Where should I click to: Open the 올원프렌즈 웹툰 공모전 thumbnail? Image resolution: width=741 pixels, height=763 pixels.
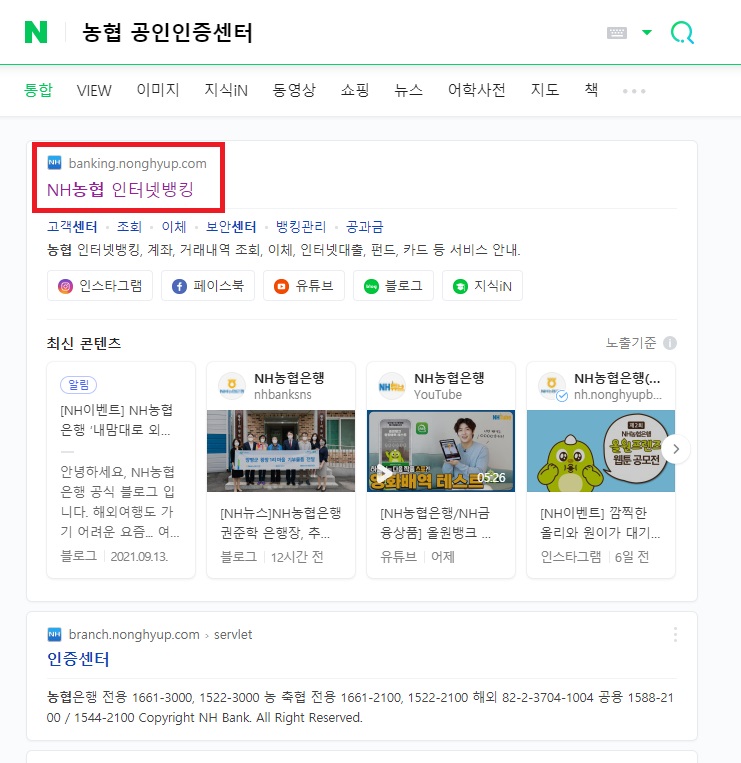[601, 451]
